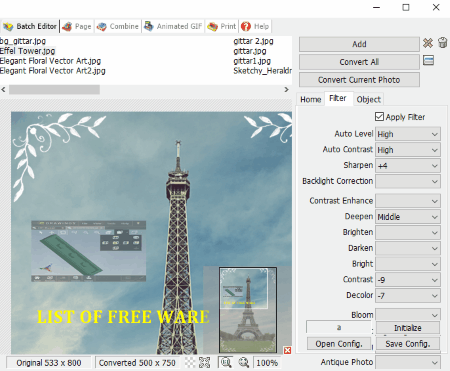Expand the Auto Level dropdown
The width and height of the screenshot is (450, 371).
coord(408,134)
